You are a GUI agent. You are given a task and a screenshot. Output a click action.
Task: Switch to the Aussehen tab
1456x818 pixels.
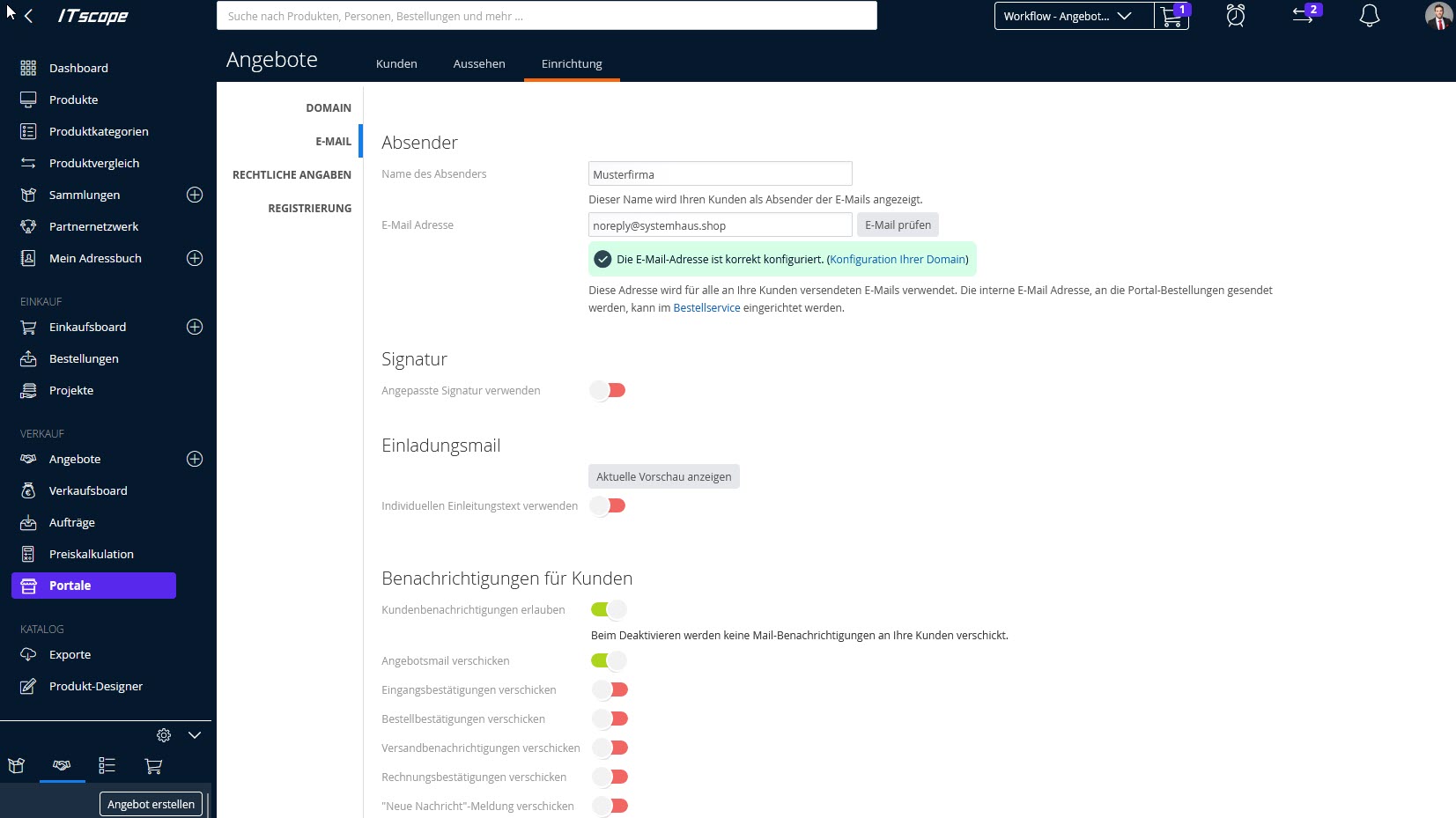(479, 63)
